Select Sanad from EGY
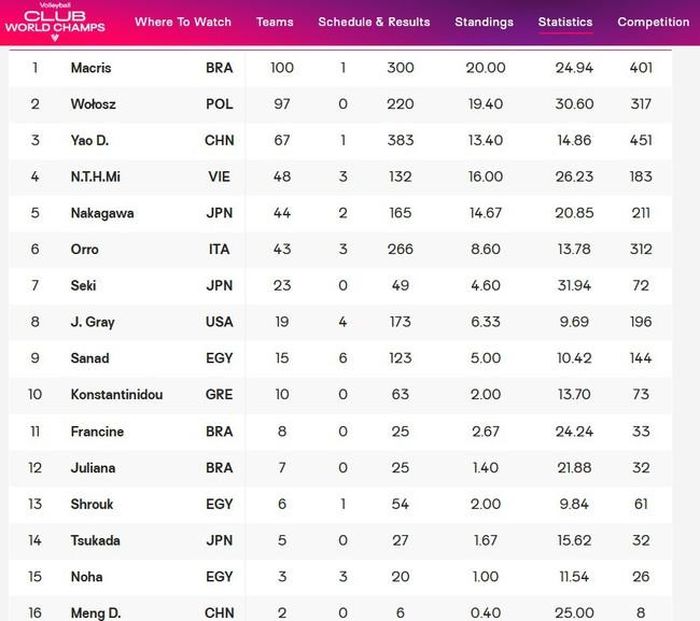 (x=90, y=358)
